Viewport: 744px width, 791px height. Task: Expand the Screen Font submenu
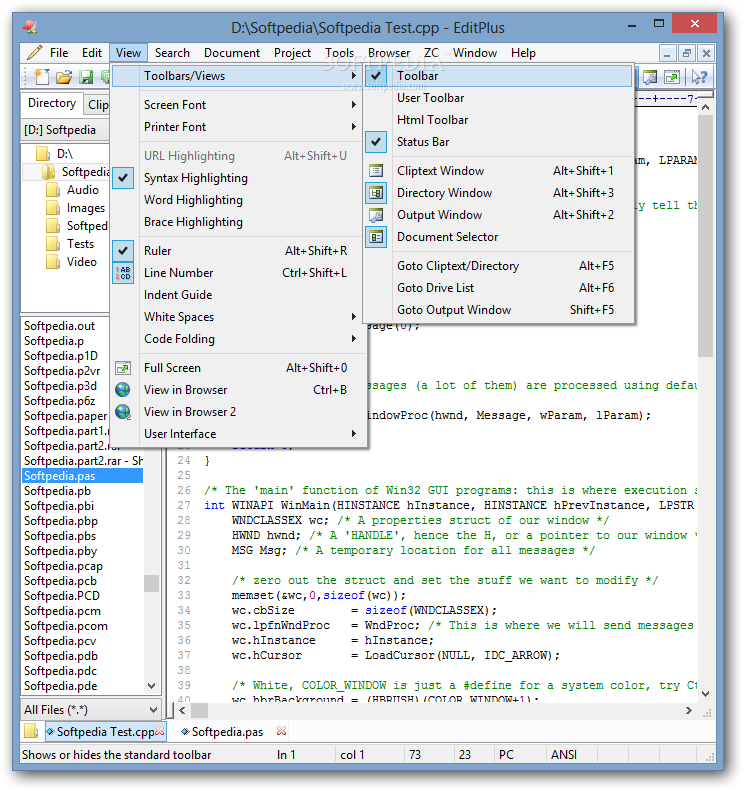[238, 105]
